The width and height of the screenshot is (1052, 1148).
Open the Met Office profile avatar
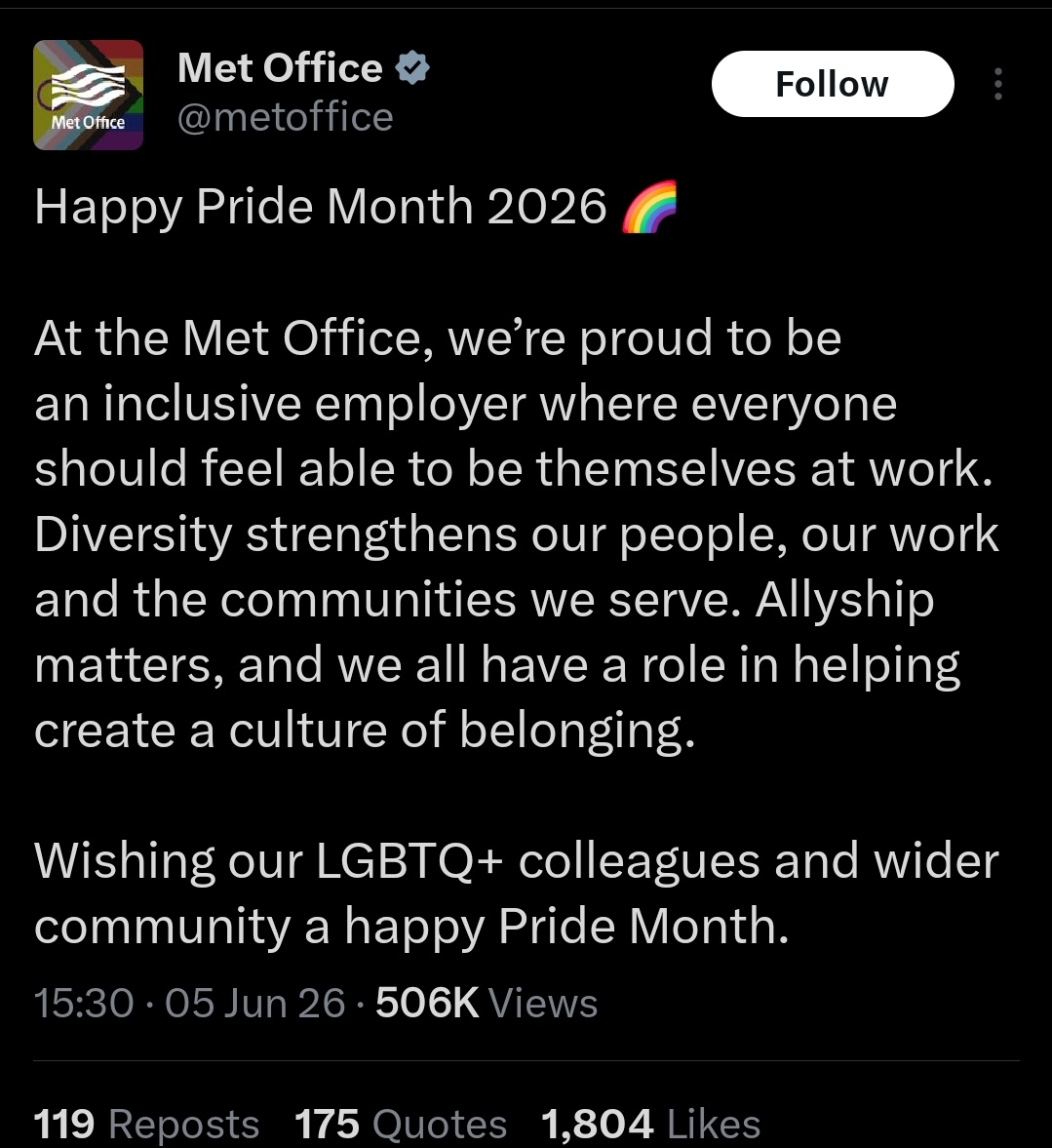pos(88,96)
